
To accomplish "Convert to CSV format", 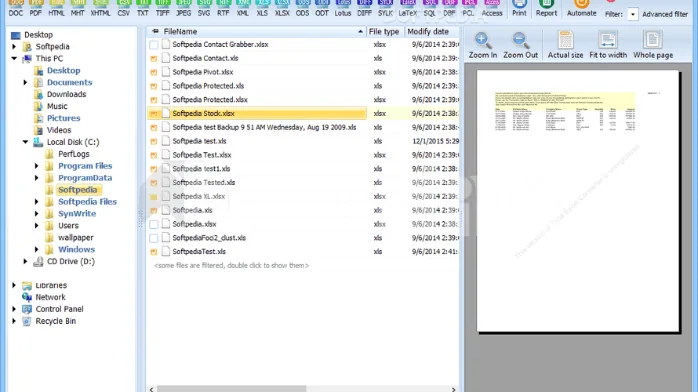I will point(123,8).
